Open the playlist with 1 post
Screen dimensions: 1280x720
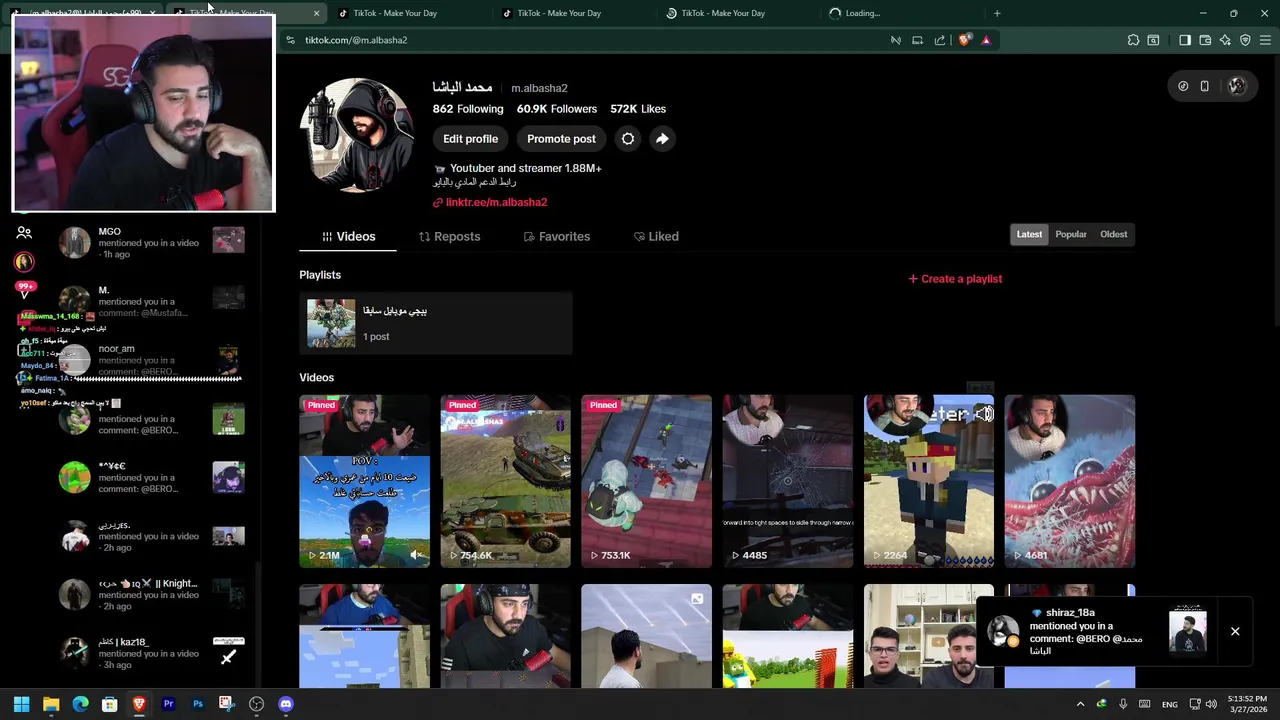(x=436, y=323)
